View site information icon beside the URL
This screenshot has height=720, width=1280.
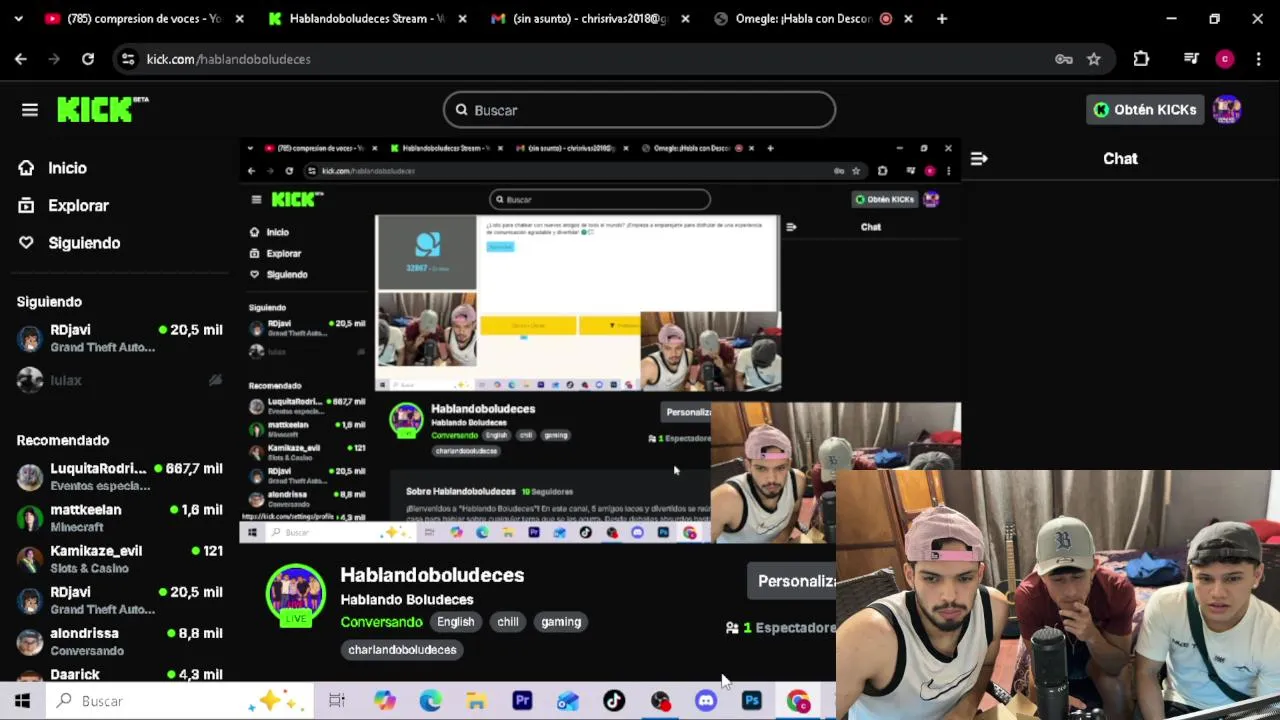[x=128, y=59]
